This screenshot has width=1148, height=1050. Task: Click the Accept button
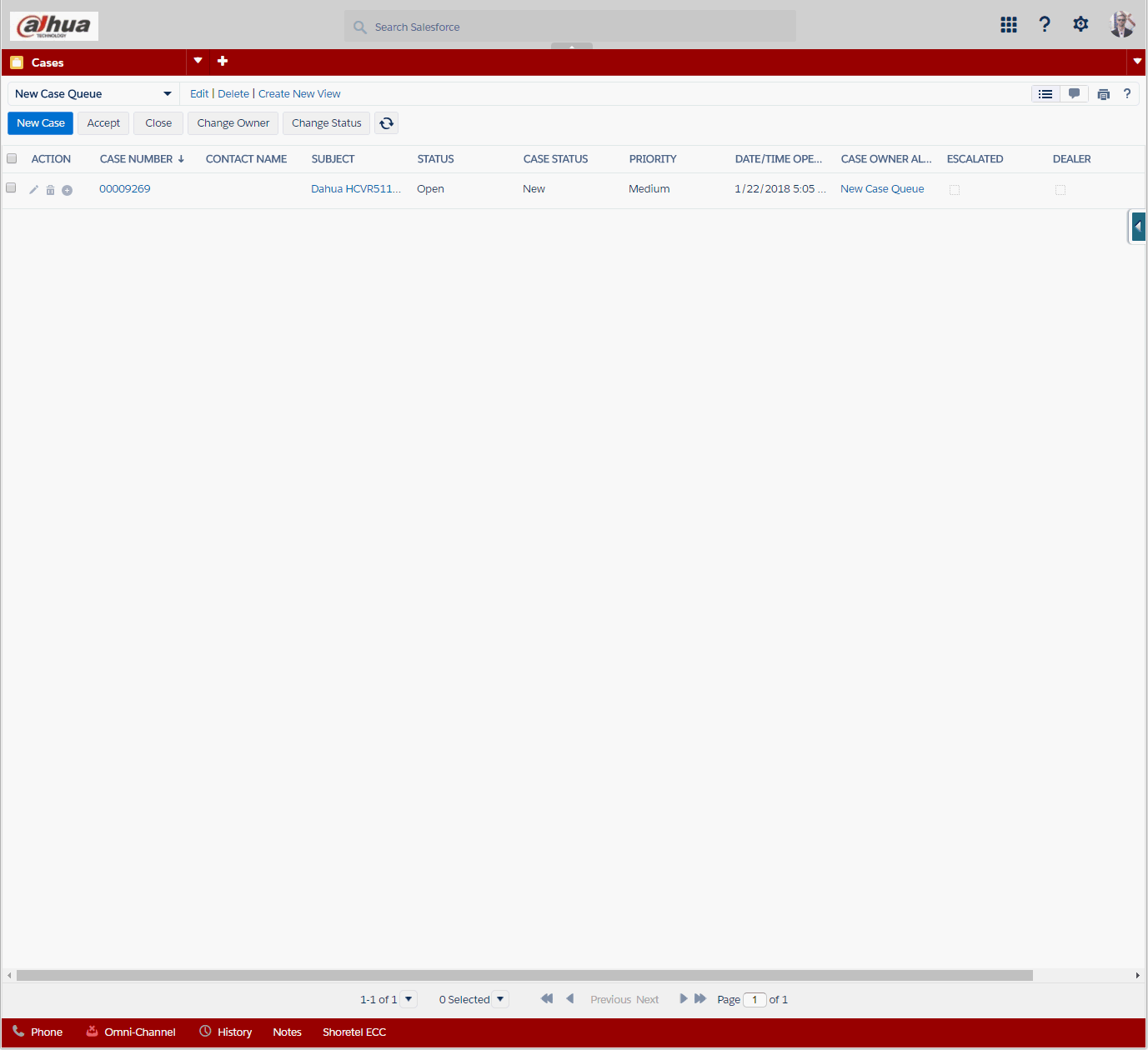(103, 123)
